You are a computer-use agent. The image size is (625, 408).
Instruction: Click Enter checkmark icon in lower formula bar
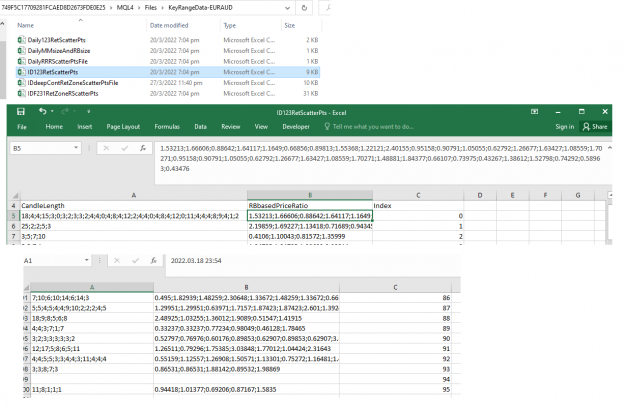pyautogui.click(x=136, y=261)
